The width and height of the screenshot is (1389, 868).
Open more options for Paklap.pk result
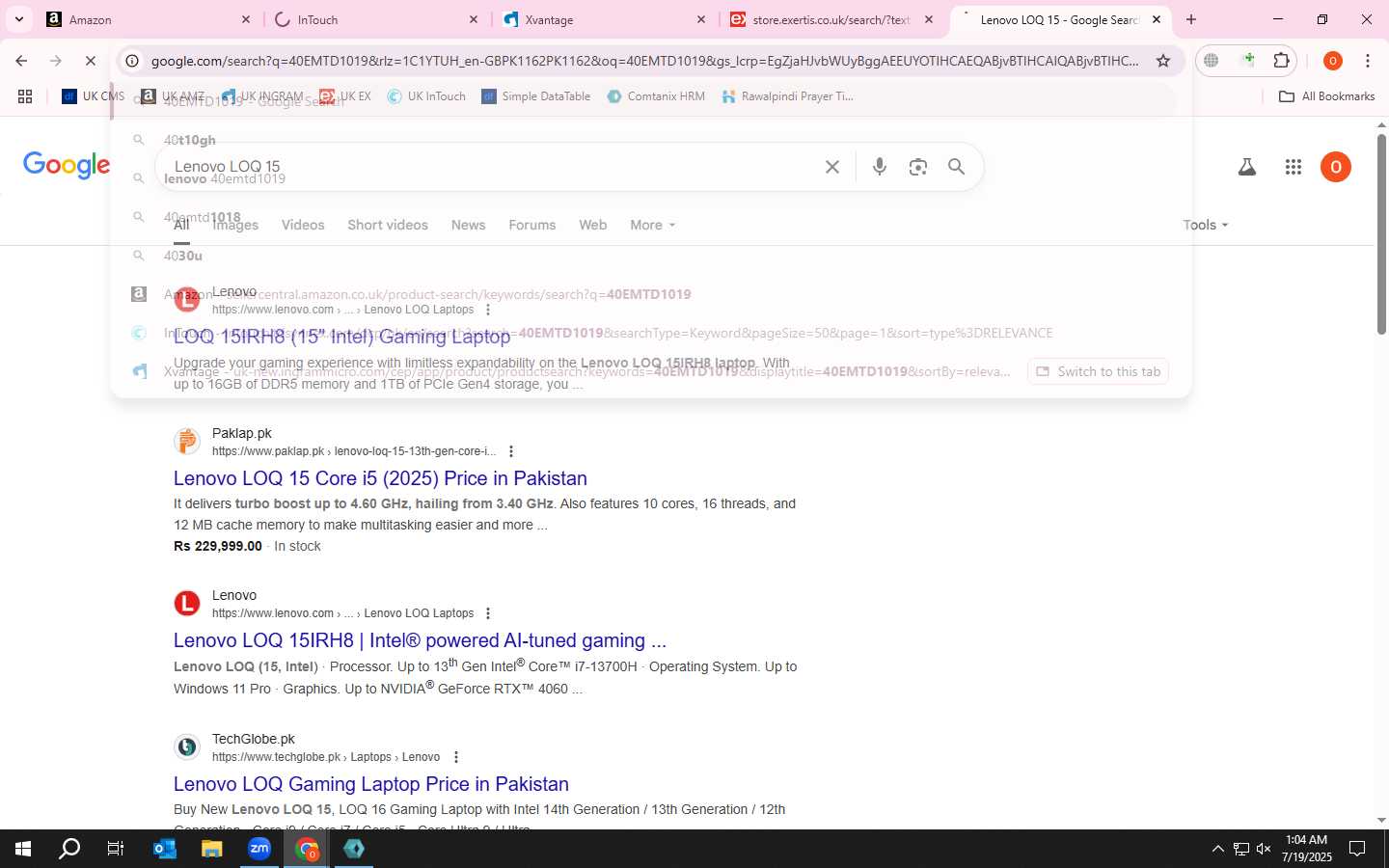point(510,451)
